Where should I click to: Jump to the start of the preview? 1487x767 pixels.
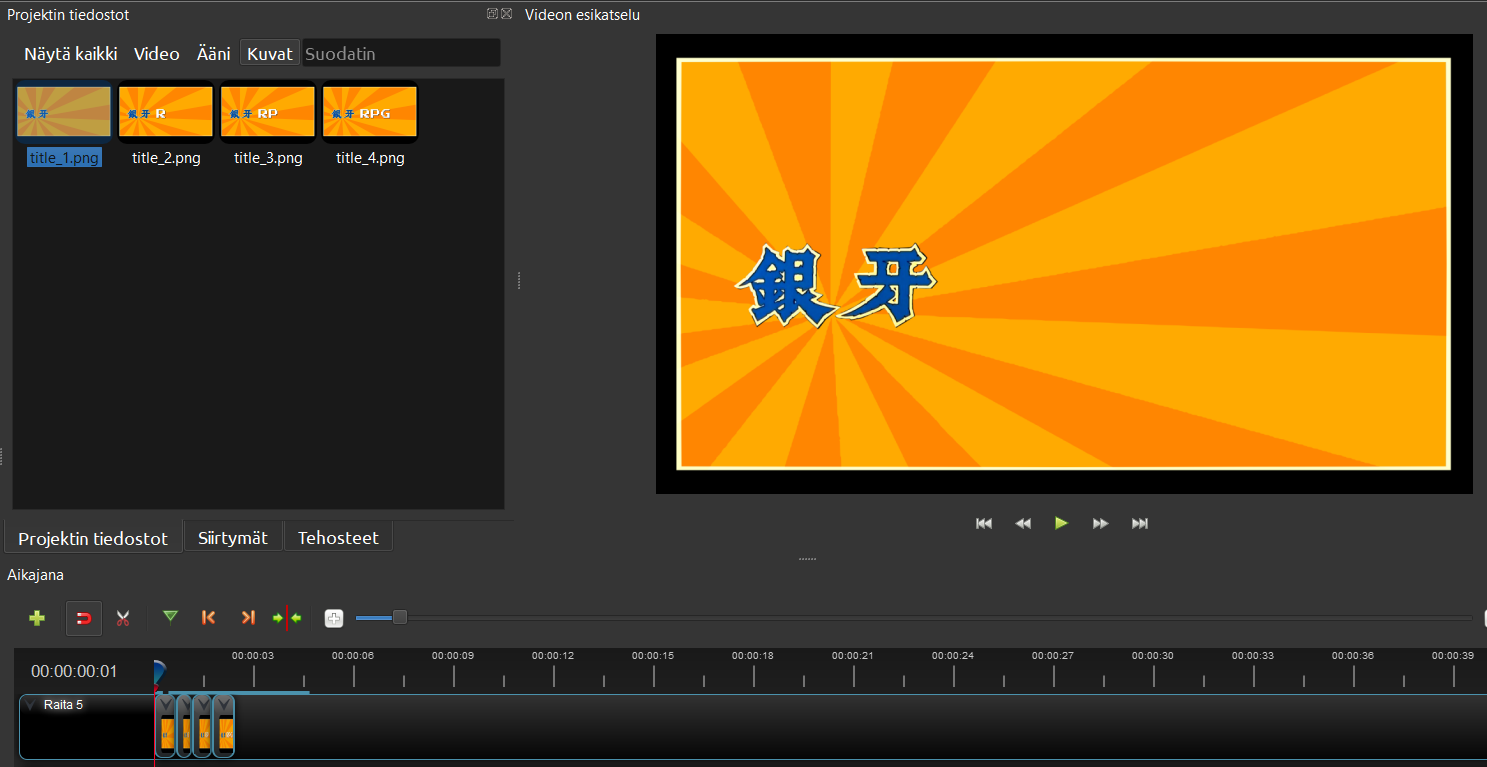tap(984, 523)
